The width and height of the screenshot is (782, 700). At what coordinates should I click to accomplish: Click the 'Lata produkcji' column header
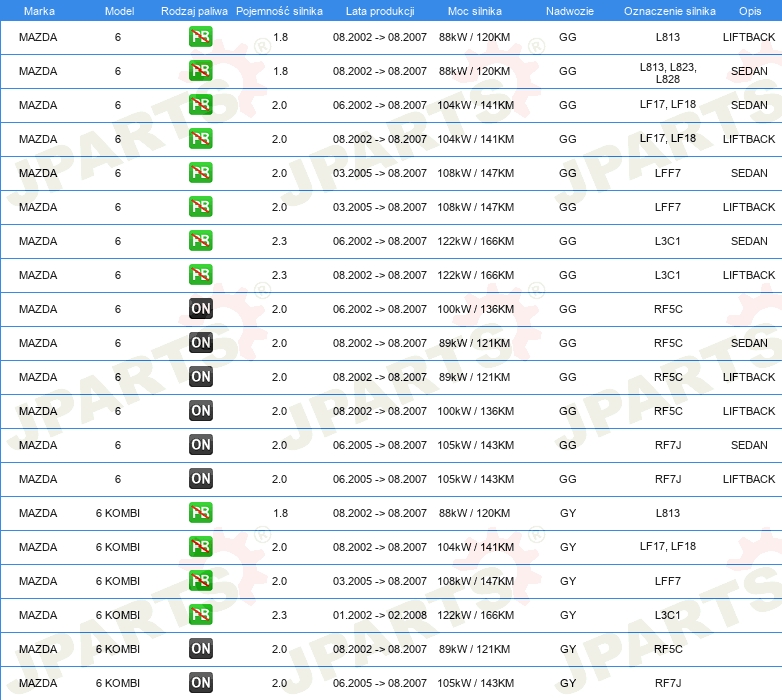click(x=379, y=10)
